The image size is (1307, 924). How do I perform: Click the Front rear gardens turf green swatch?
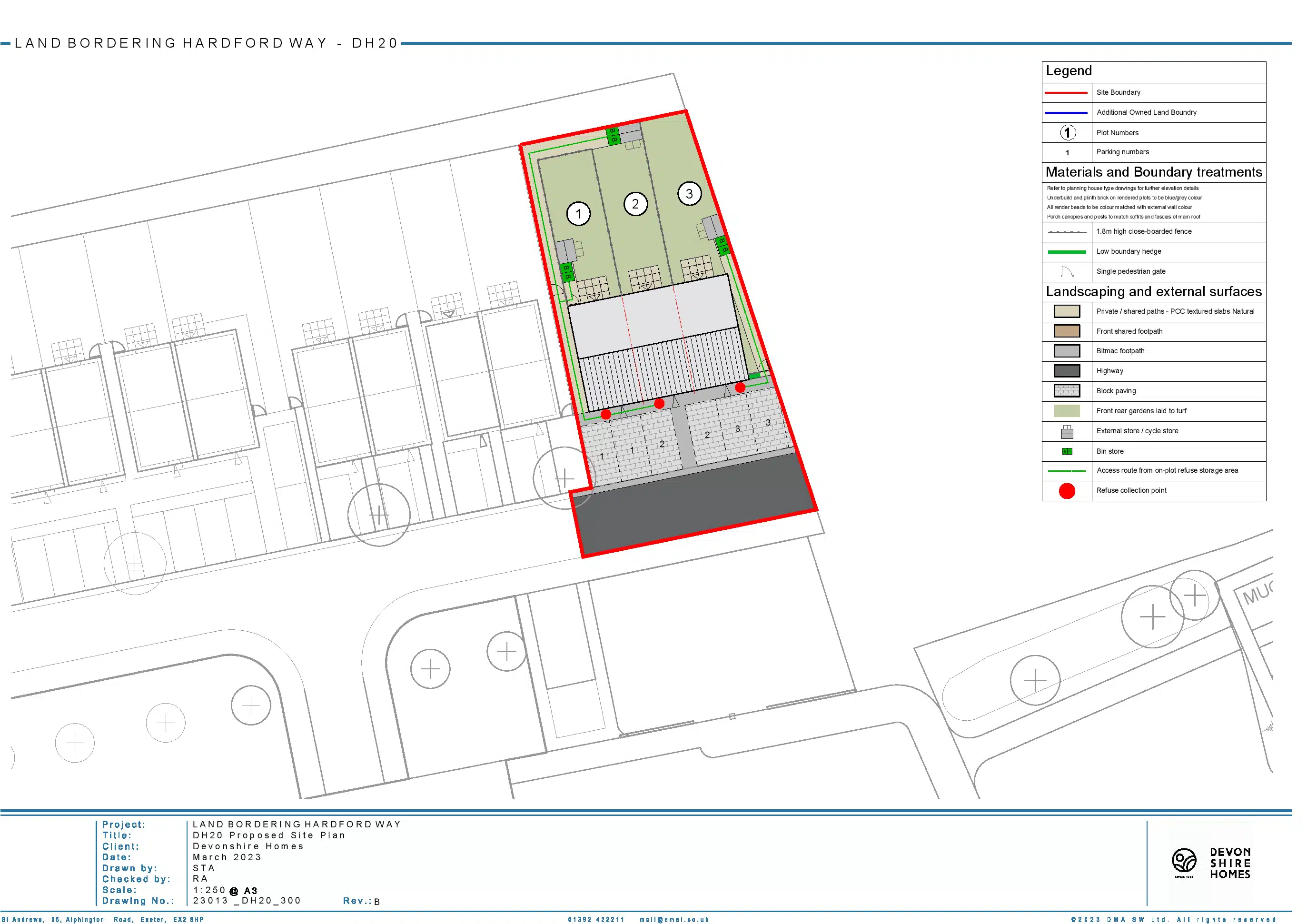[1067, 411]
